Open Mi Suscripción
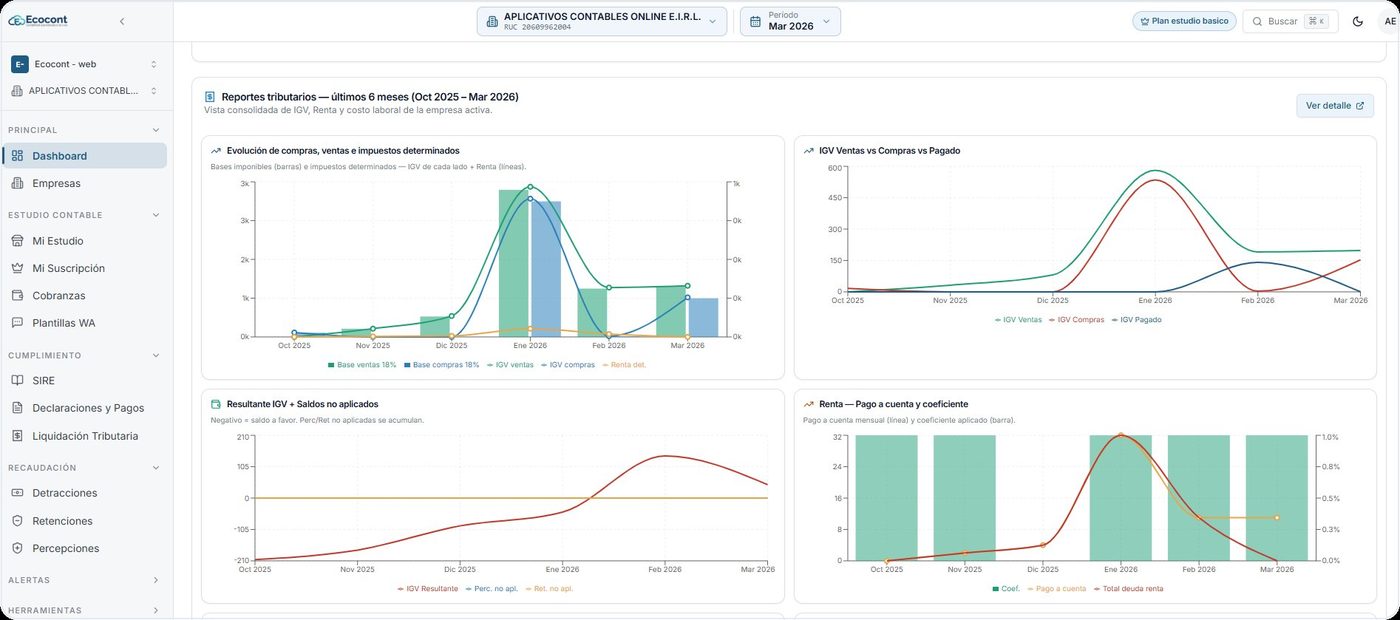This screenshot has width=1400, height=620. pyautogui.click(x=85, y=268)
